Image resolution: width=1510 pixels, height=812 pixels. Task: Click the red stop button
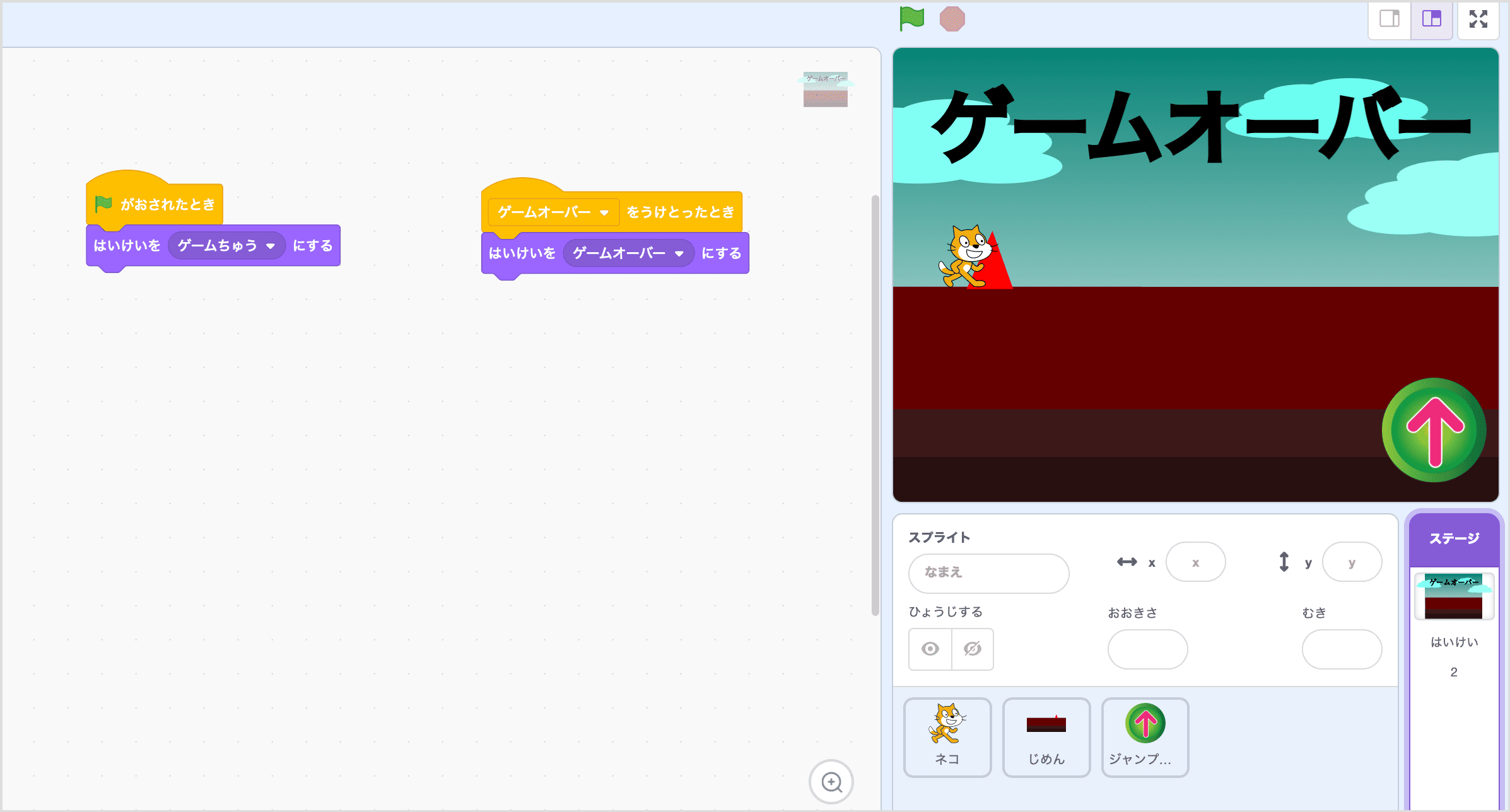[952, 19]
